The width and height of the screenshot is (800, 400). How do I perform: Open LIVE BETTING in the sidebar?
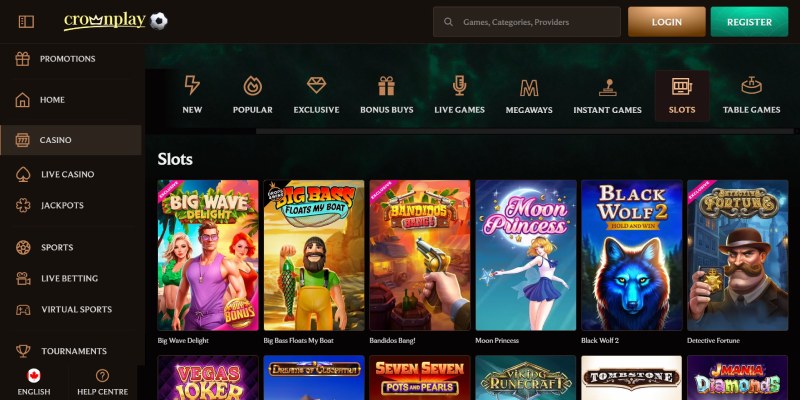point(69,279)
